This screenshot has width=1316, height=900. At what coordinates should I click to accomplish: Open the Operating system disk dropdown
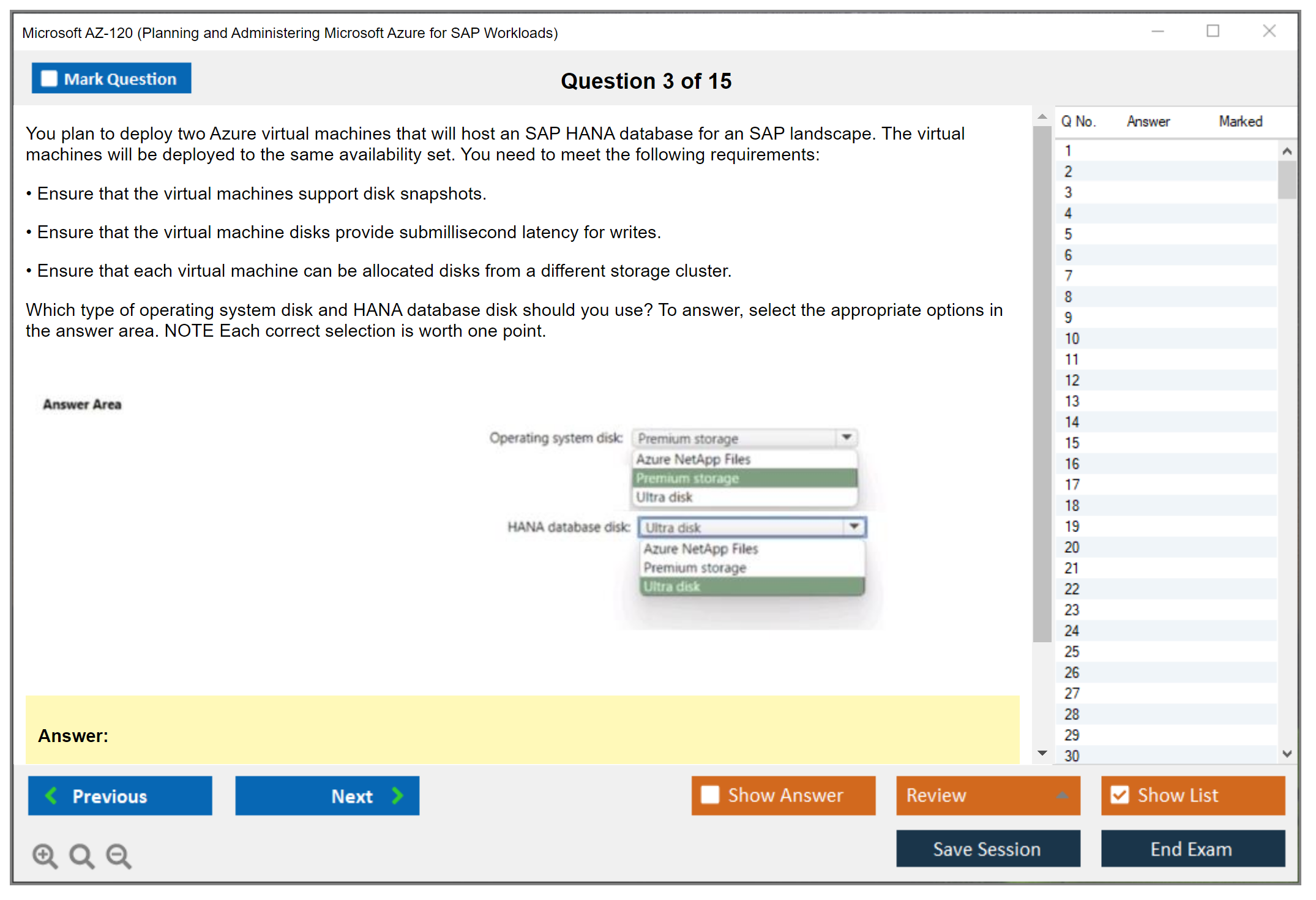coord(847,437)
